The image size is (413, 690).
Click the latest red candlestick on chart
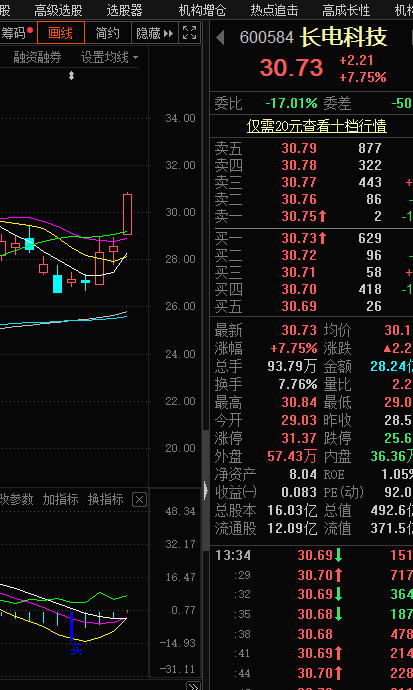(128, 214)
